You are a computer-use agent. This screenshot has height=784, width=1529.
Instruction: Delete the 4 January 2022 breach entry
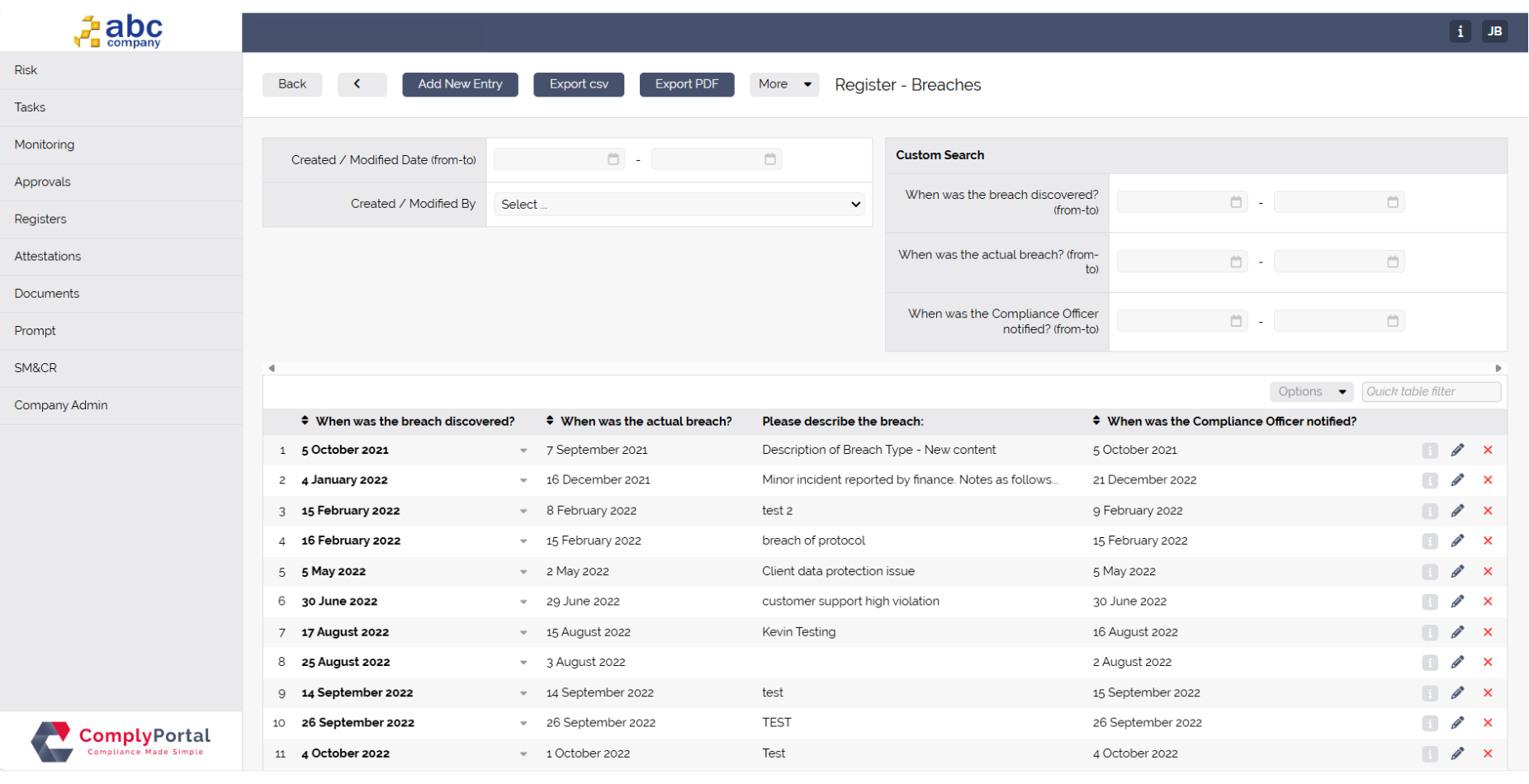pos(1488,480)
